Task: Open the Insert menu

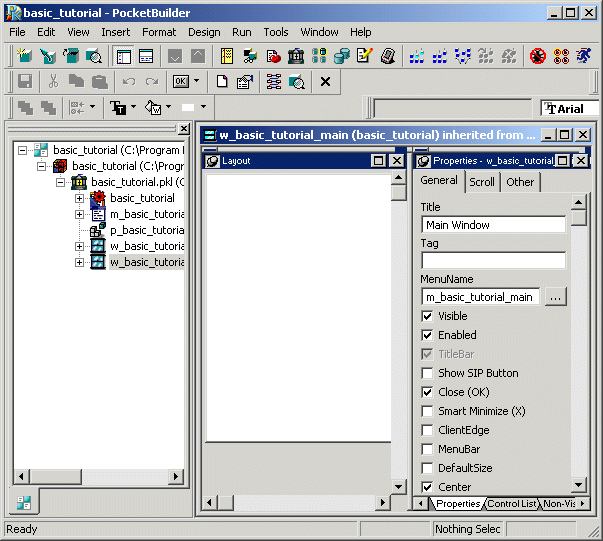Action: 115,32
